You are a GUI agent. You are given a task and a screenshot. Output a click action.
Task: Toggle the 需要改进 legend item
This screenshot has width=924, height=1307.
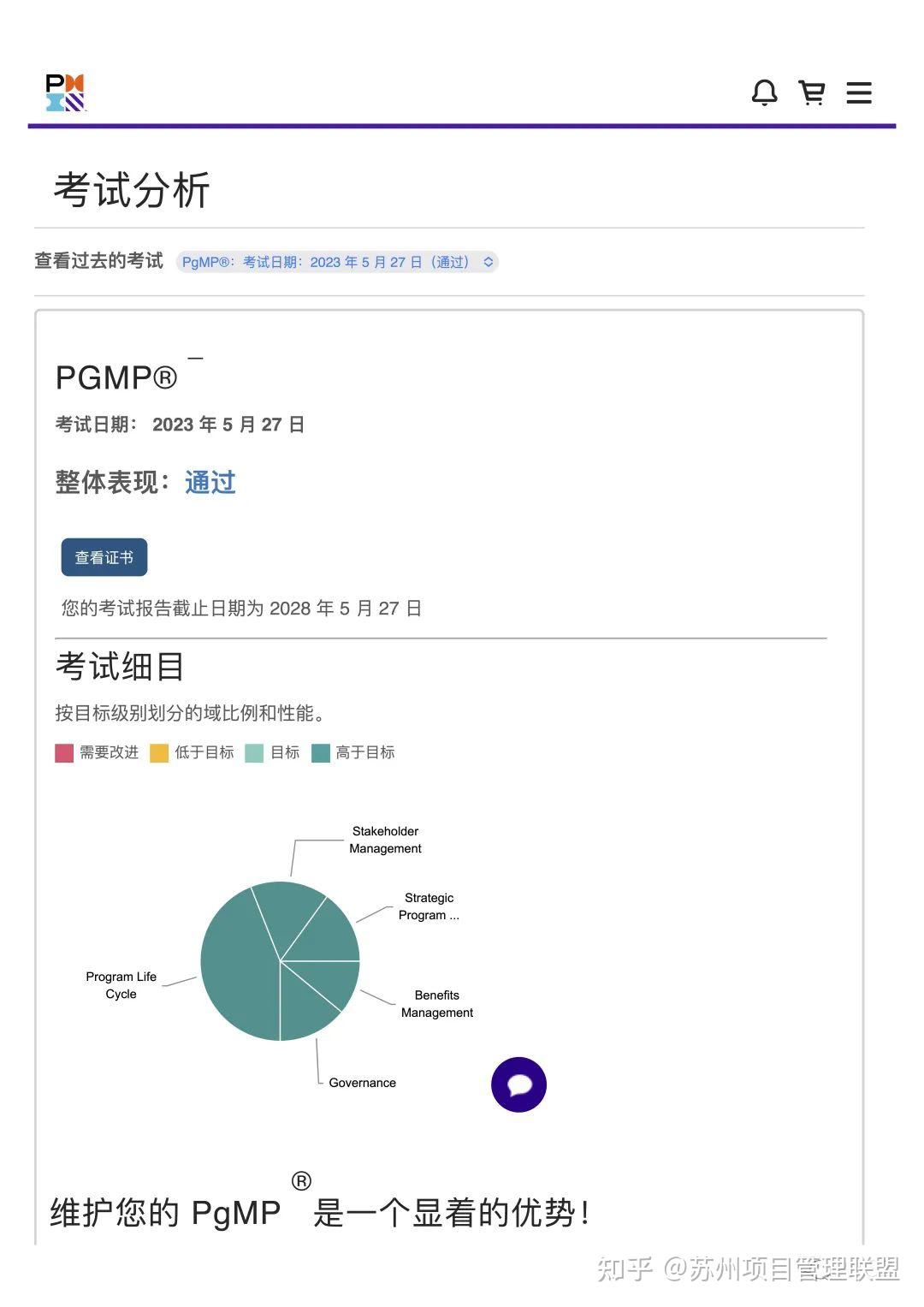click(x=97, y=753)
